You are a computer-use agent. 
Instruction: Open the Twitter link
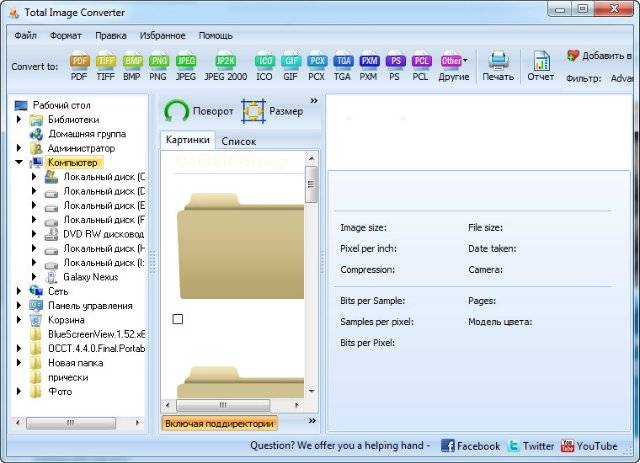pyautogui.click(x=531, y=446)
